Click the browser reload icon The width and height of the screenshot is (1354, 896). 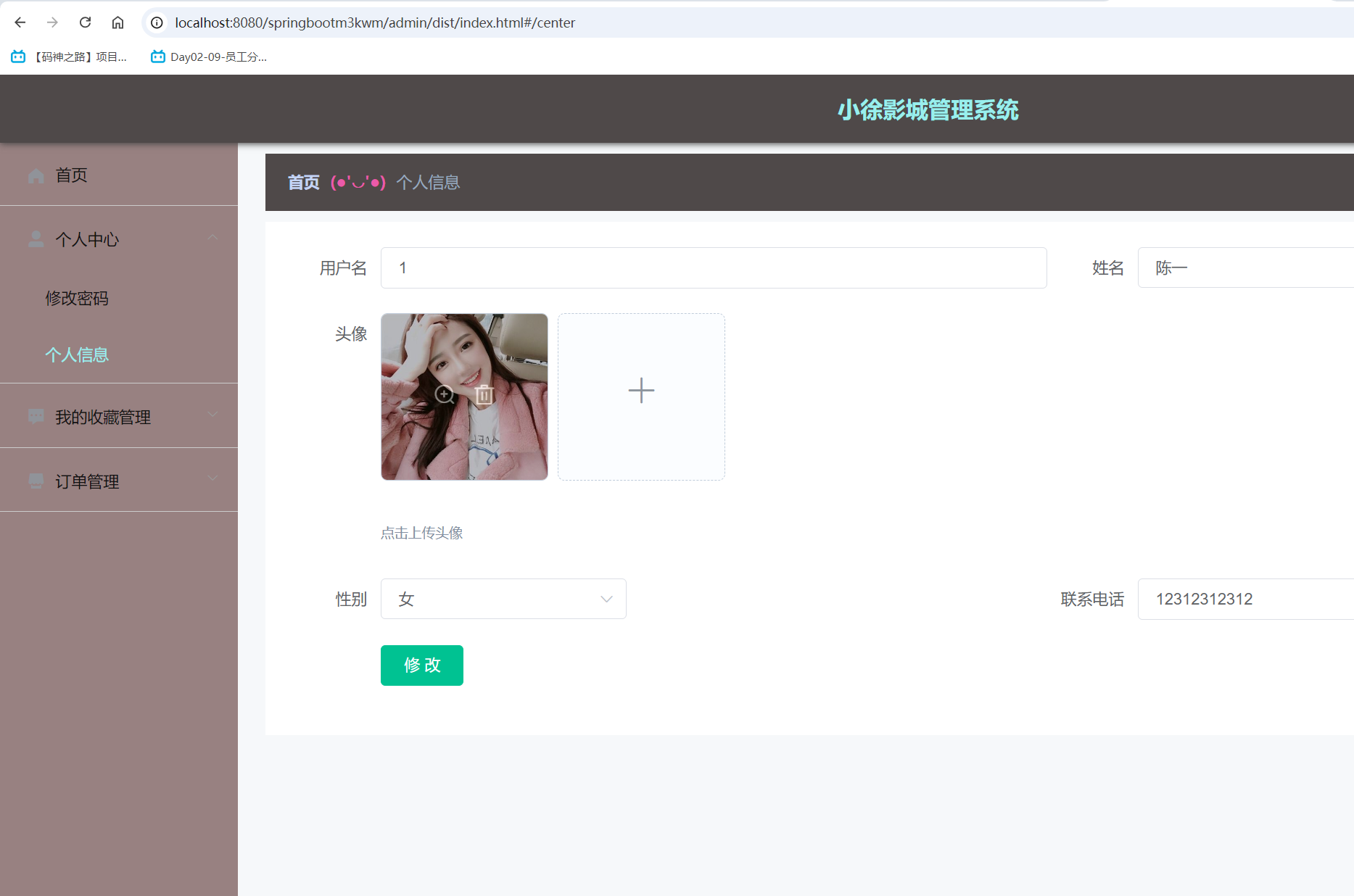coord(85,22)
